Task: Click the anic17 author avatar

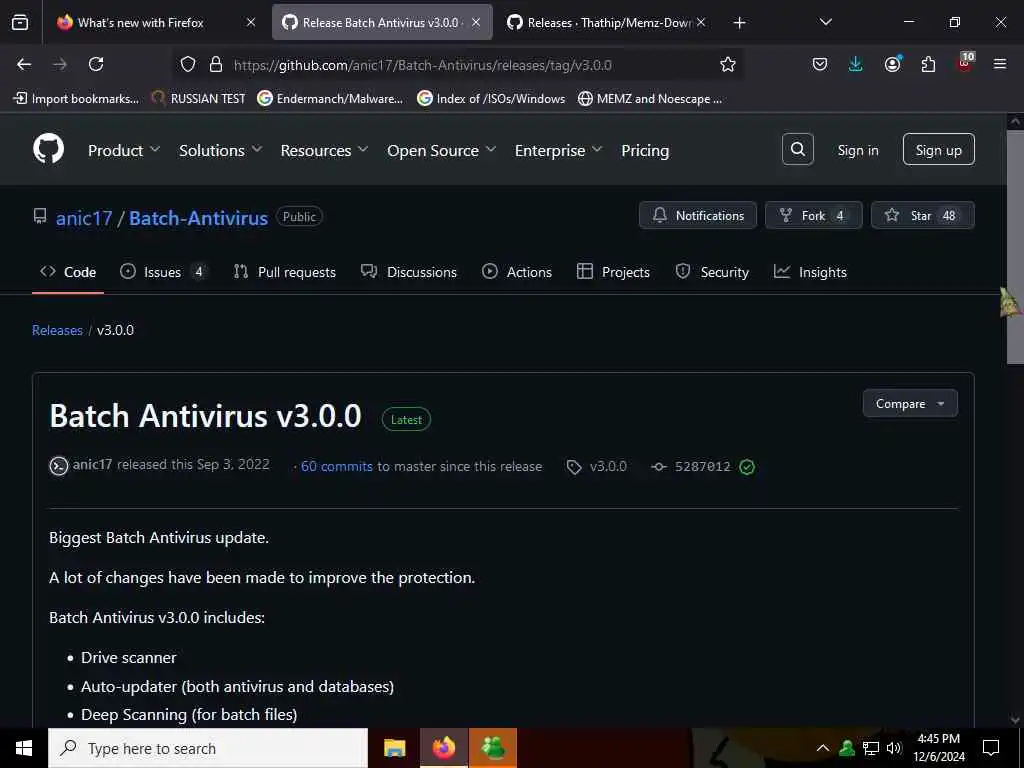Action: pos(58,466)
